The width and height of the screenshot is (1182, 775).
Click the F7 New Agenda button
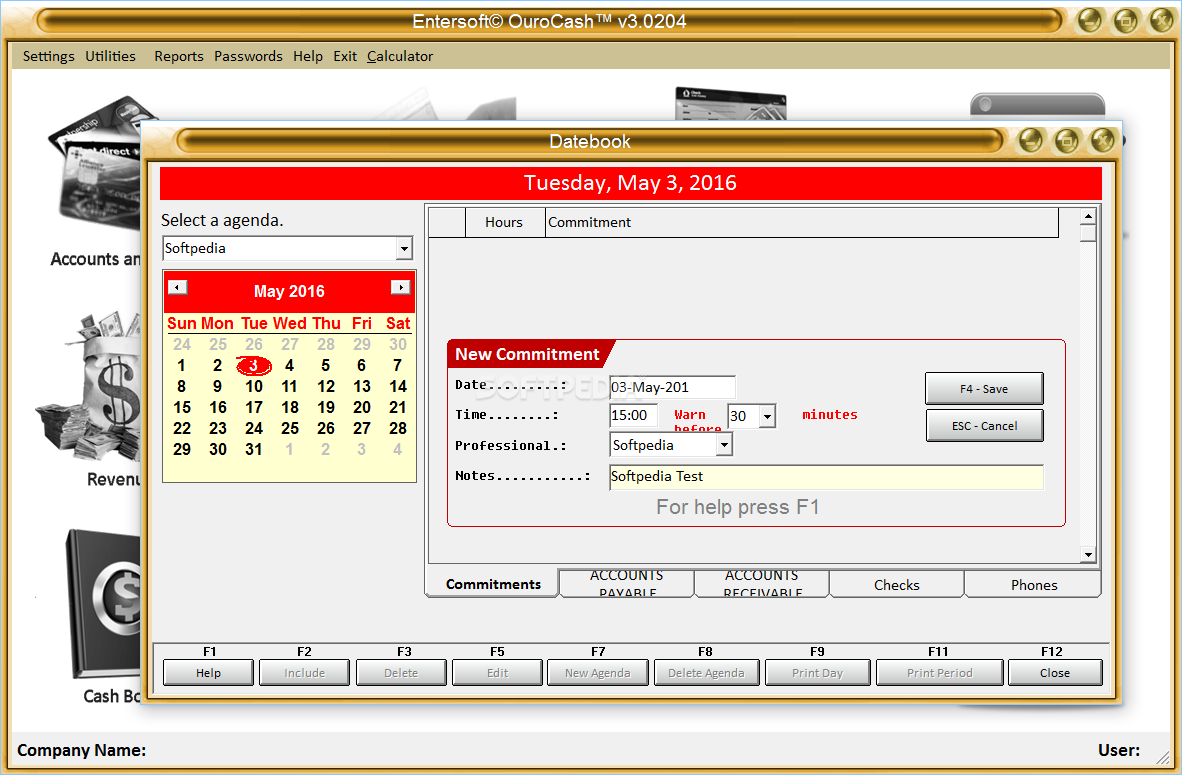(x=597, y=672)
